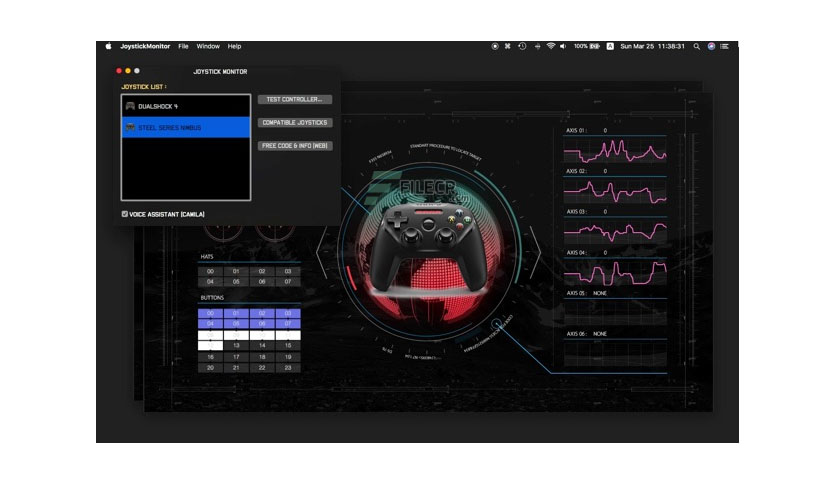This screenshot has width=836, height=484.
Task: Select DualShock 4 in joystick list
Action: pos(186,106)
